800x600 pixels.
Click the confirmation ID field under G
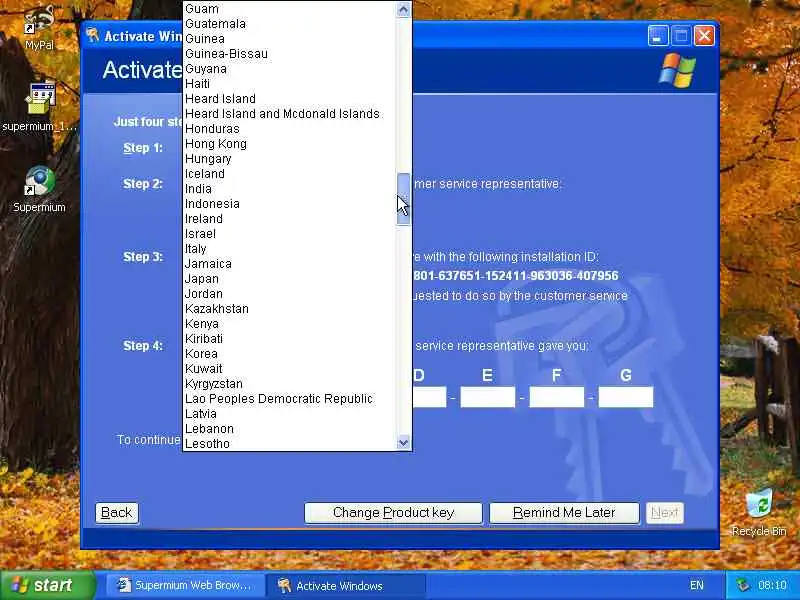pyautogui.click(x=626, y=397)
